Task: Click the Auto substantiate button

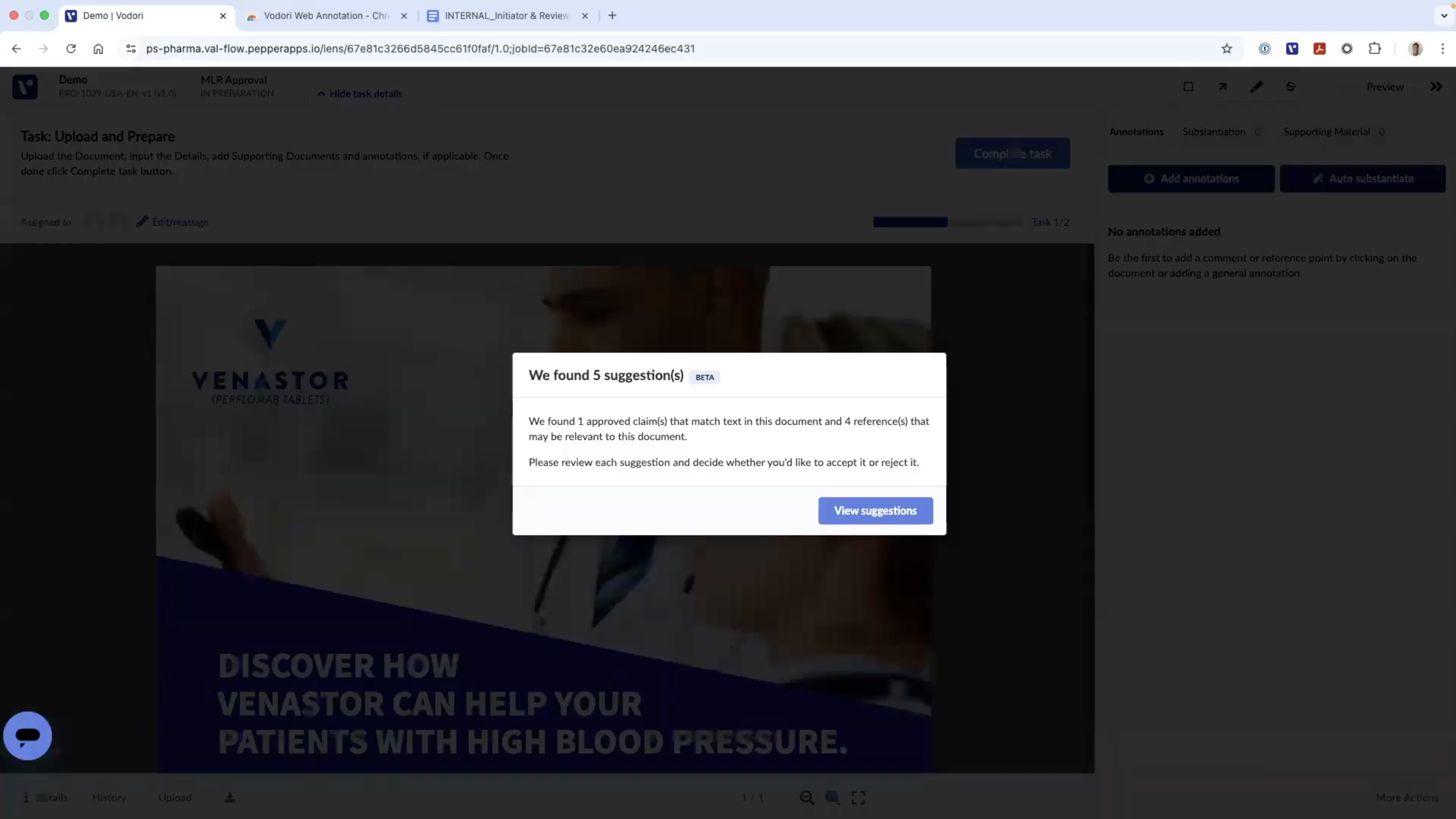Action: [x=1363, y=178]
